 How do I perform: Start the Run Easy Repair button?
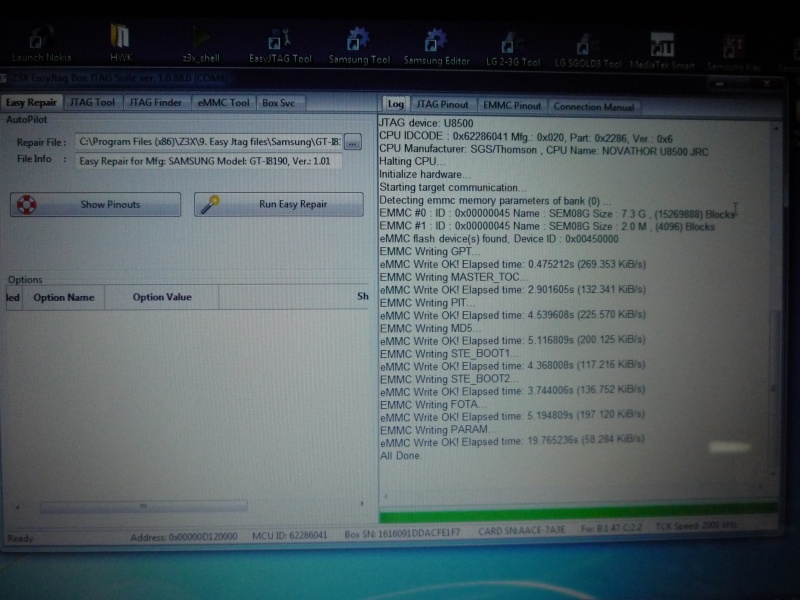point(279,204)
